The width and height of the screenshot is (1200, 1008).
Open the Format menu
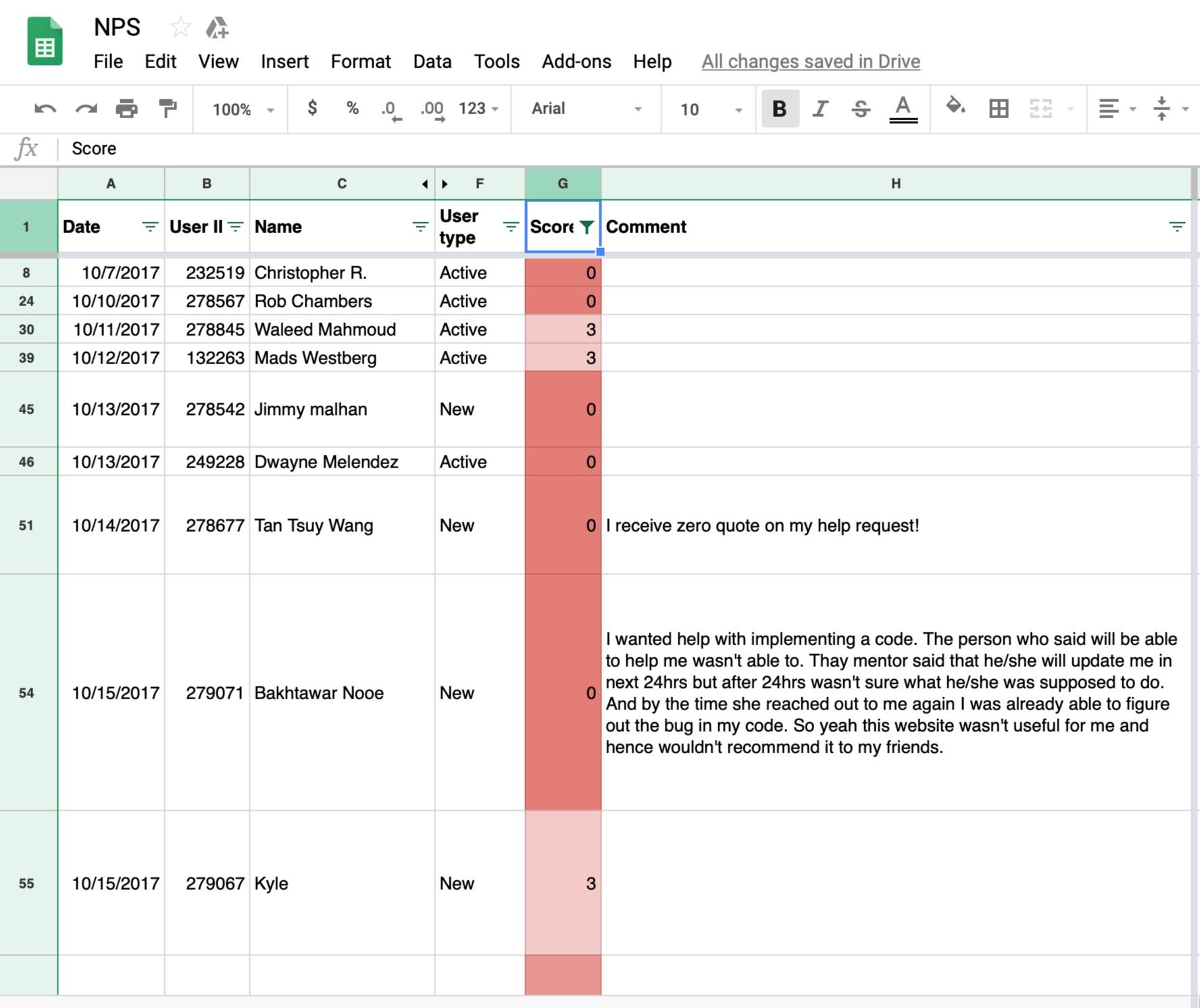point(361,61)
